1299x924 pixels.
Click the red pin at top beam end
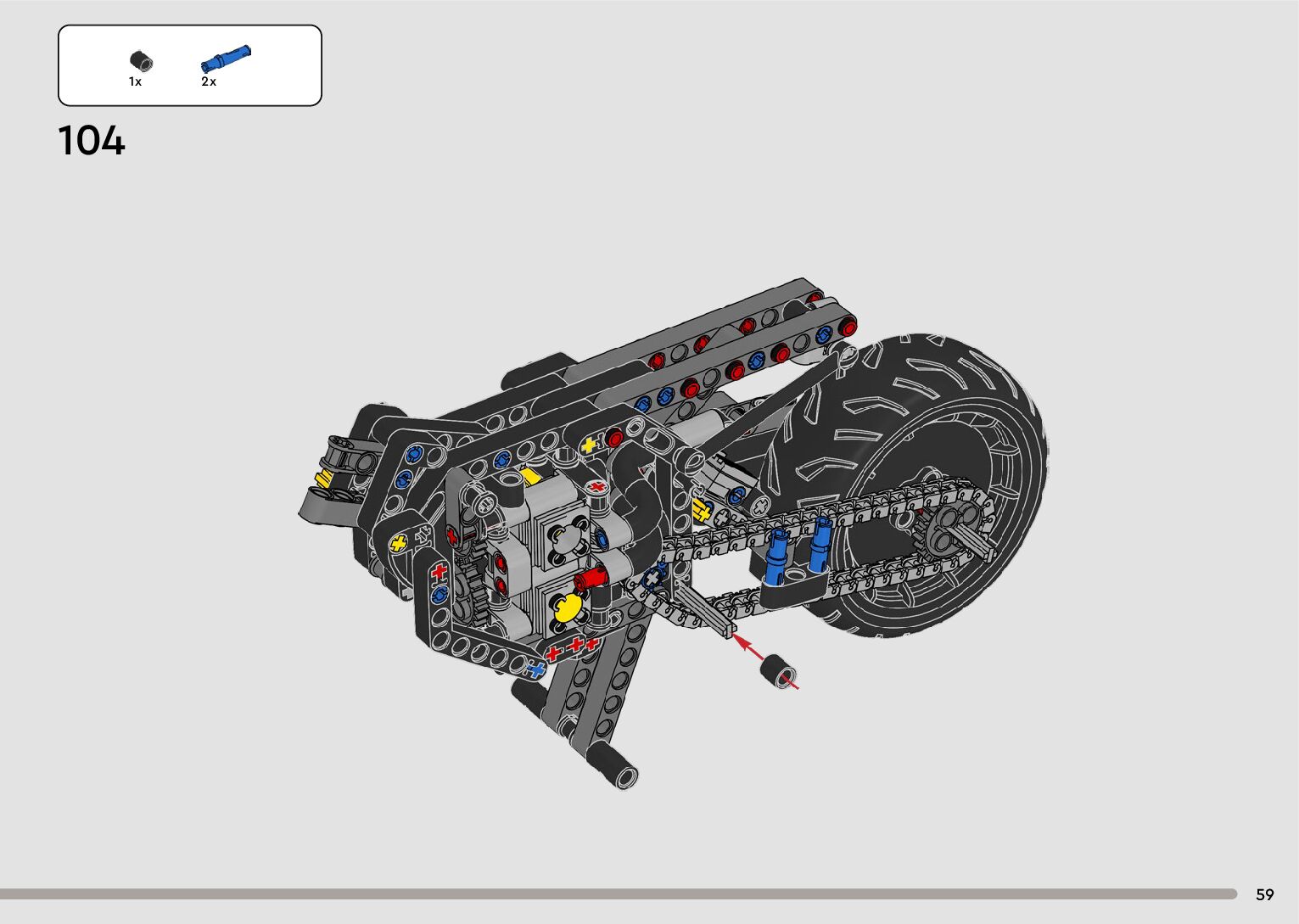tap(847, 327)
